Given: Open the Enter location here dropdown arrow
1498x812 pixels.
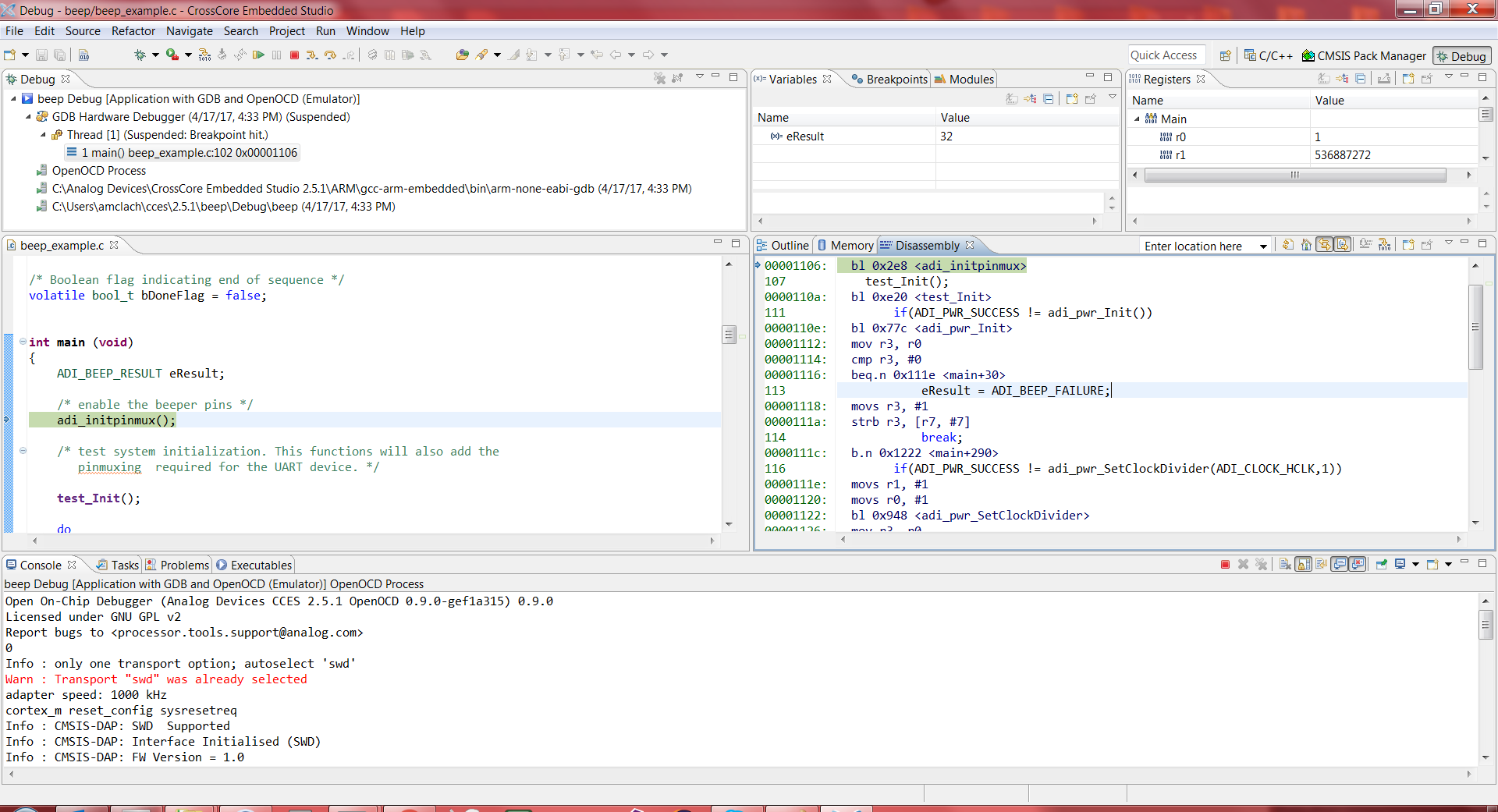Looking at the screenshot, I should (1263, 246).
